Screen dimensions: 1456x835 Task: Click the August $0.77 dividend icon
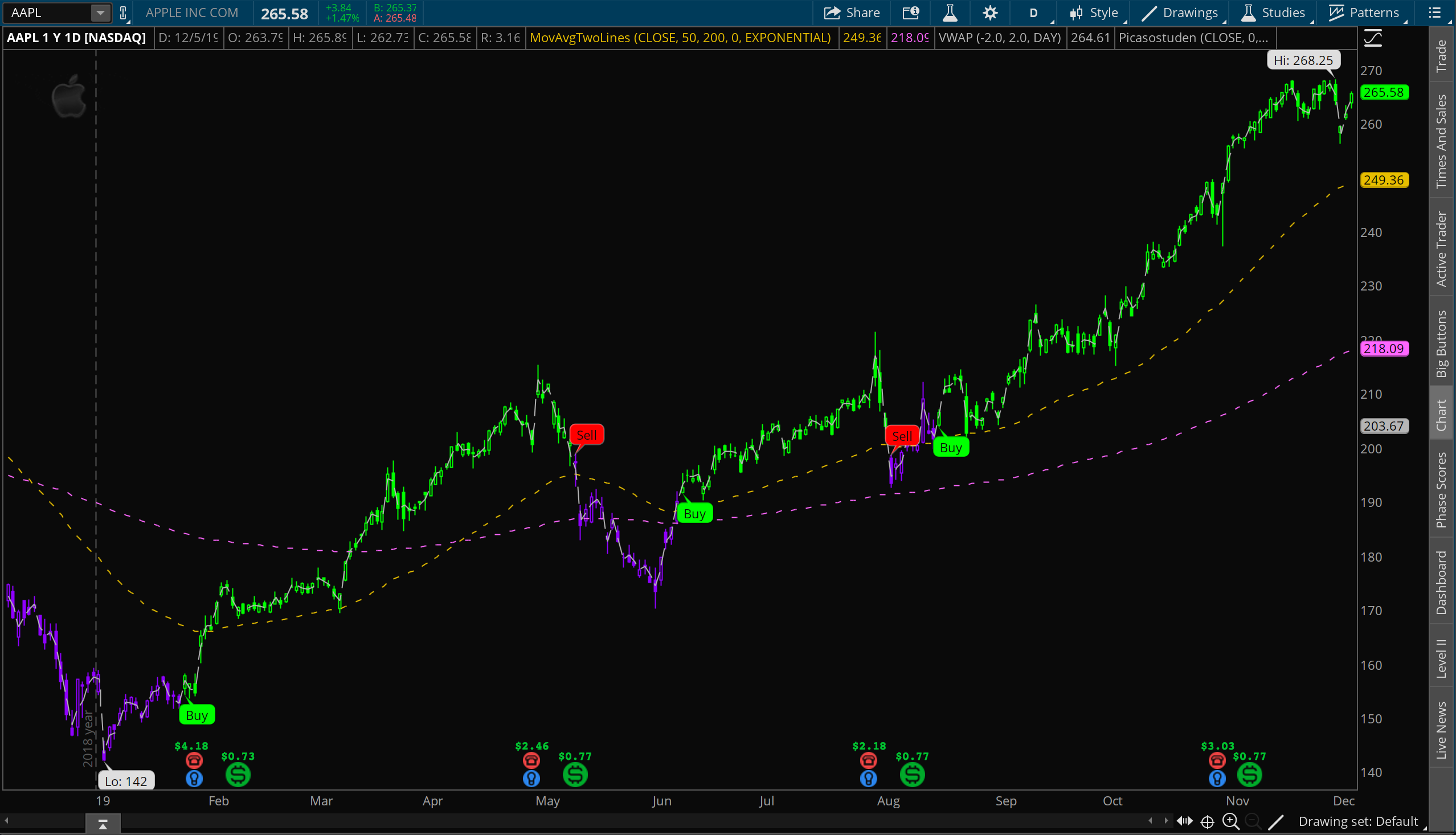913,775
